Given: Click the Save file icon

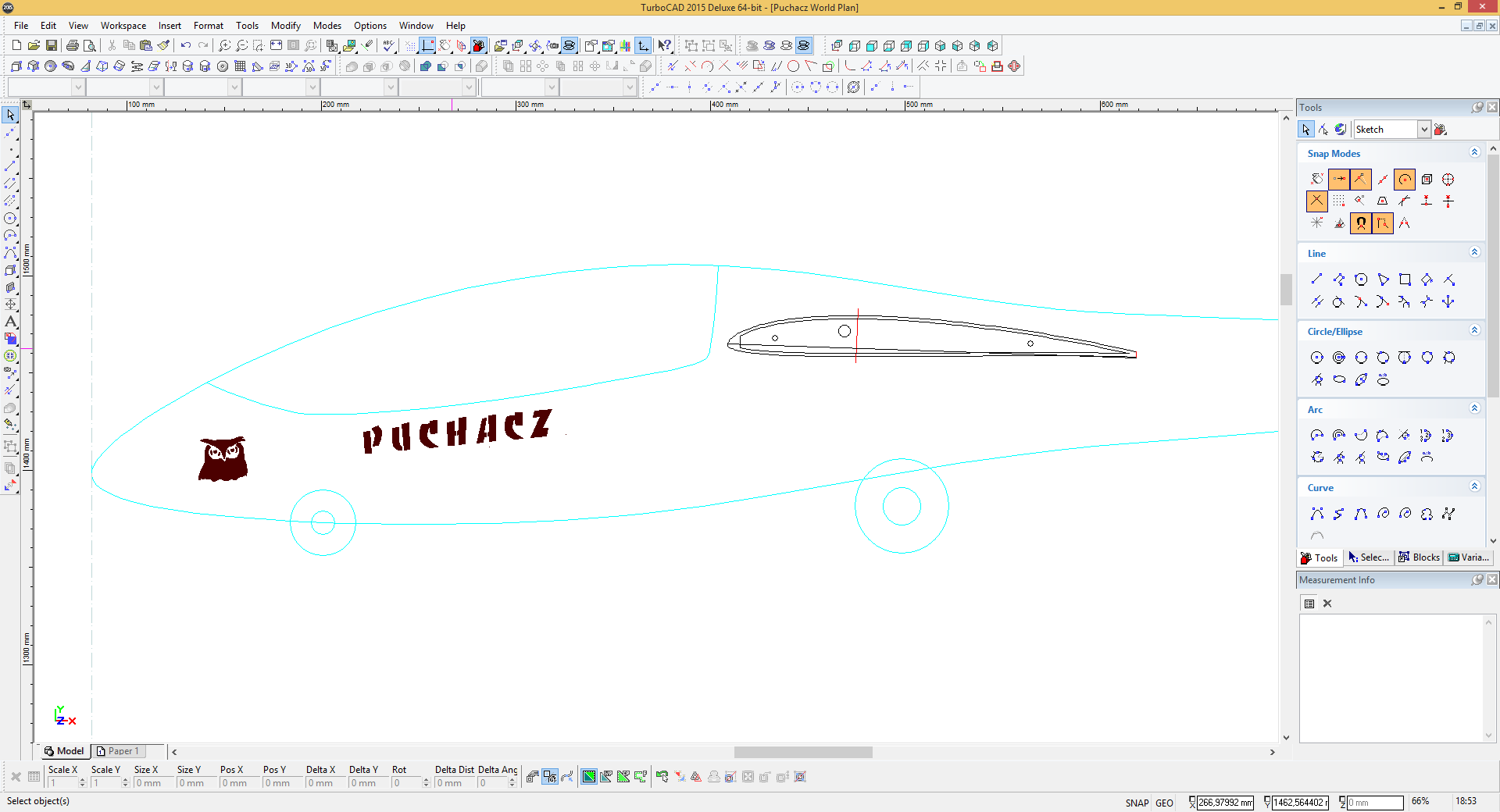Looking at the screenshot, I should tap(52, 46).
